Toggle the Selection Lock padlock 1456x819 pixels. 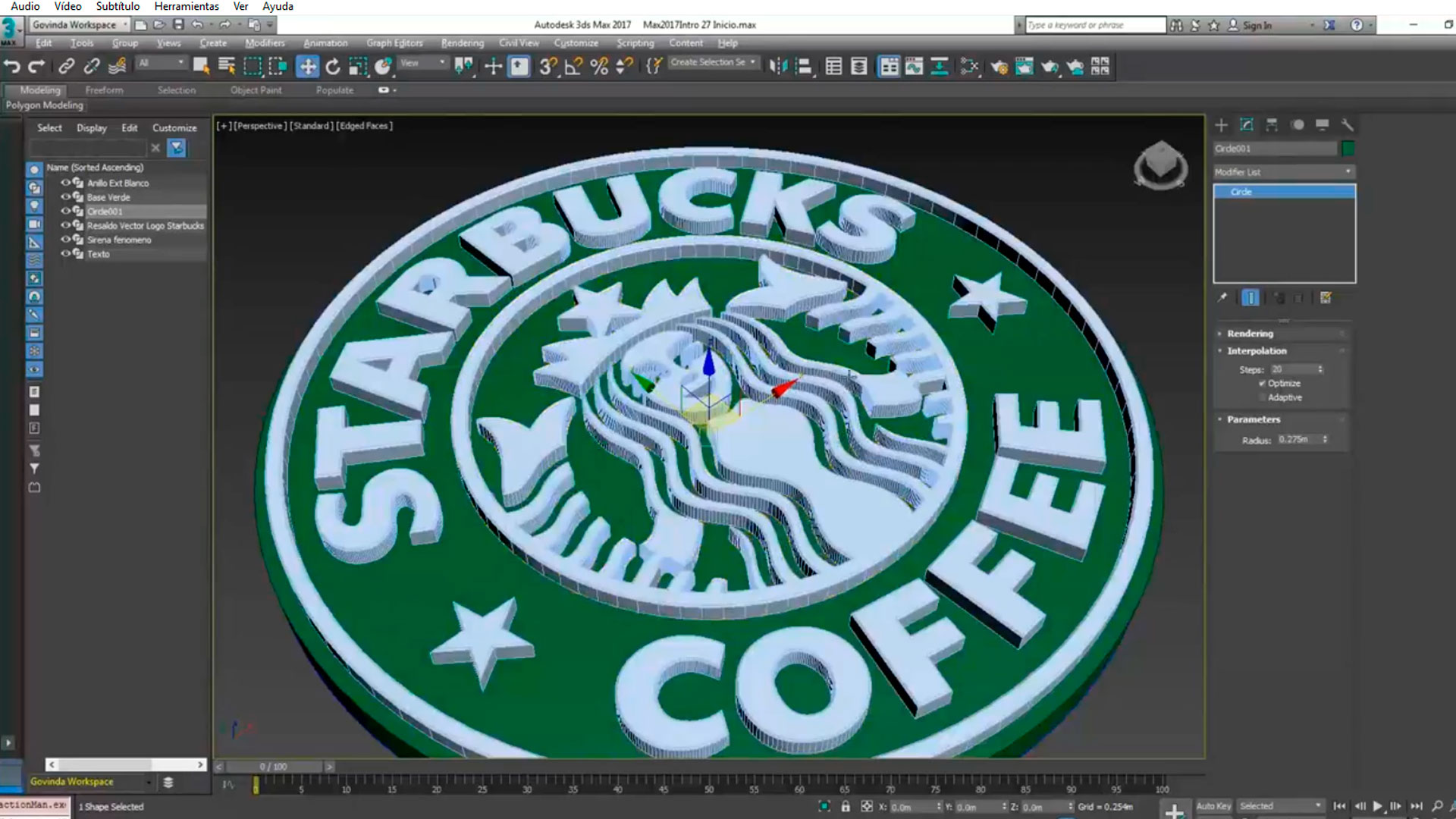pyautogui.click(x=846, y=806)
